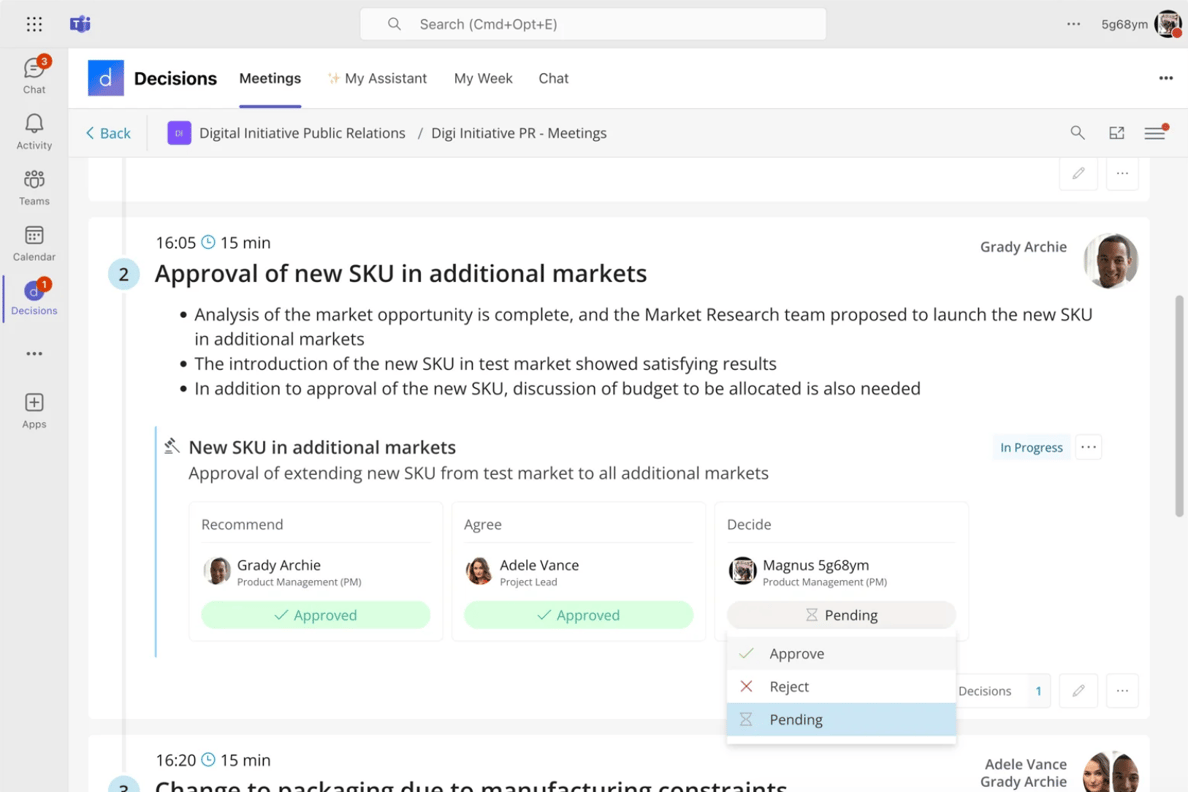This screenshot has width=1188, height=792.
Task: Go to Teams in the sidebar
Action: (x=34, y=187)
